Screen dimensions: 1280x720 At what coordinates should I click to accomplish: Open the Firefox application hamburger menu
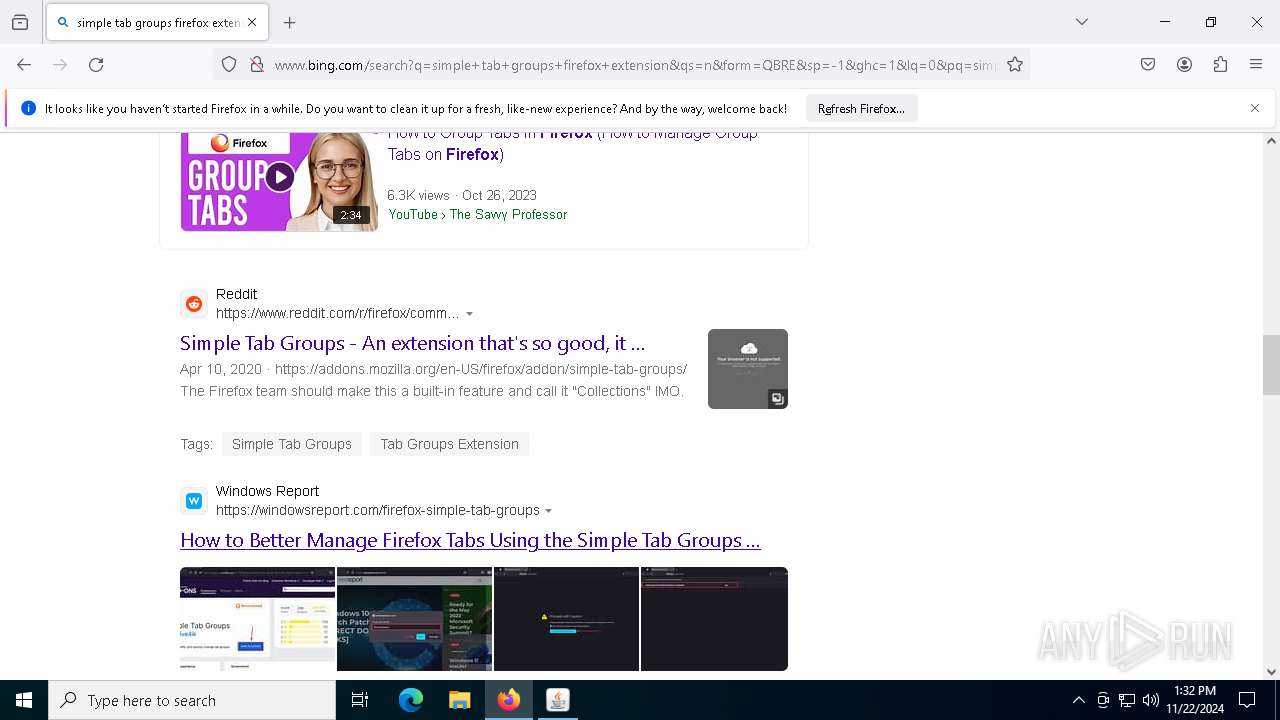click(1256, 65)
